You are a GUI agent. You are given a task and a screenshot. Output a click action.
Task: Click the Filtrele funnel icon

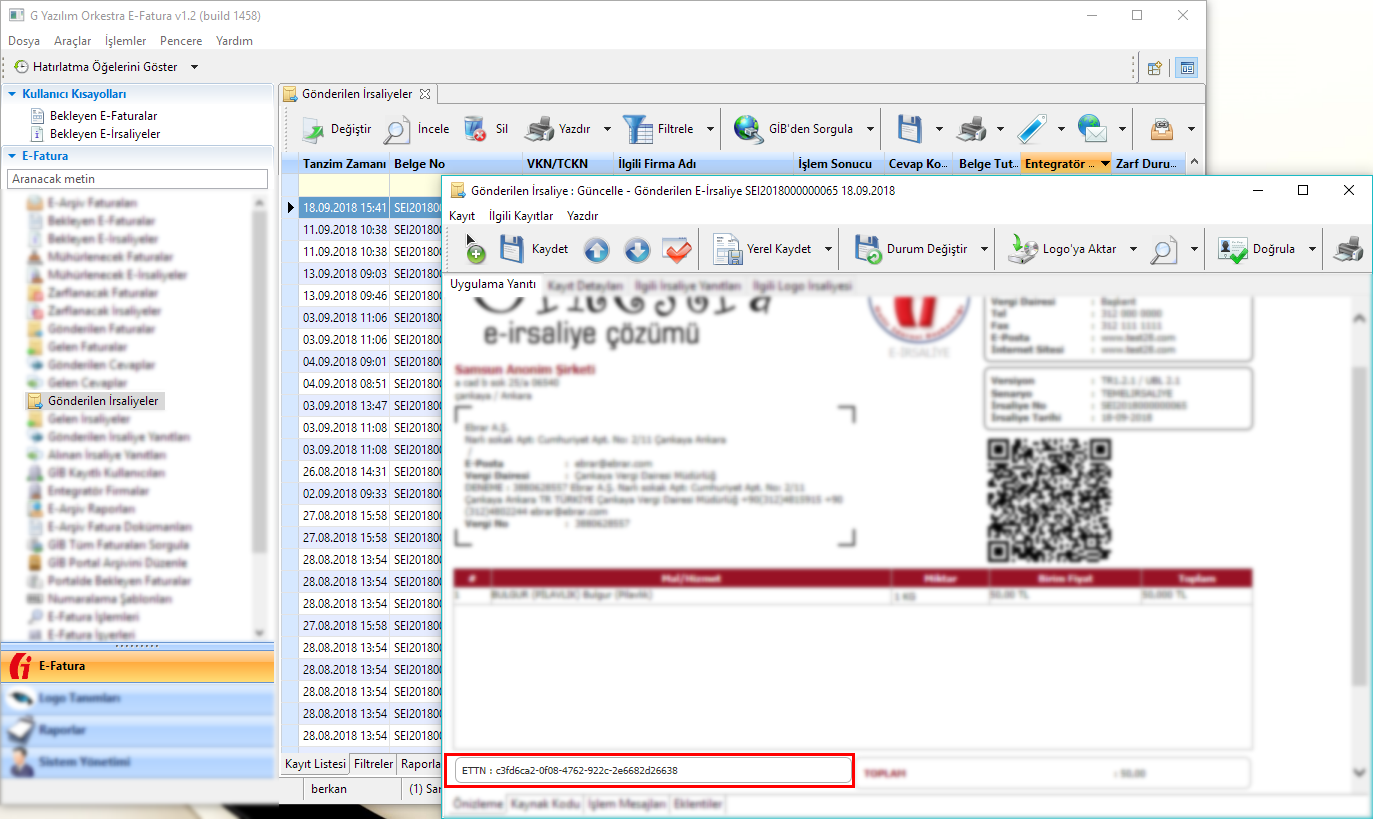point(637,129)
